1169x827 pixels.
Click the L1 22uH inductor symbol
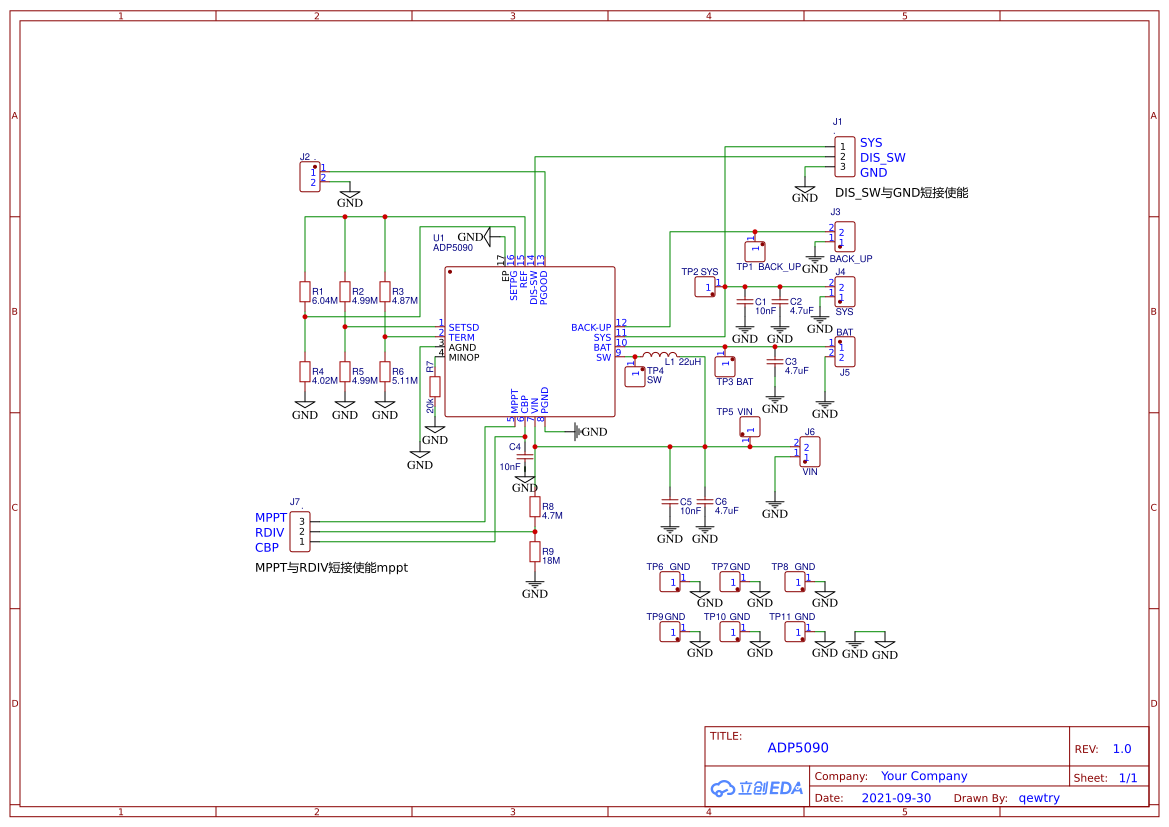(x=660, y=355)
